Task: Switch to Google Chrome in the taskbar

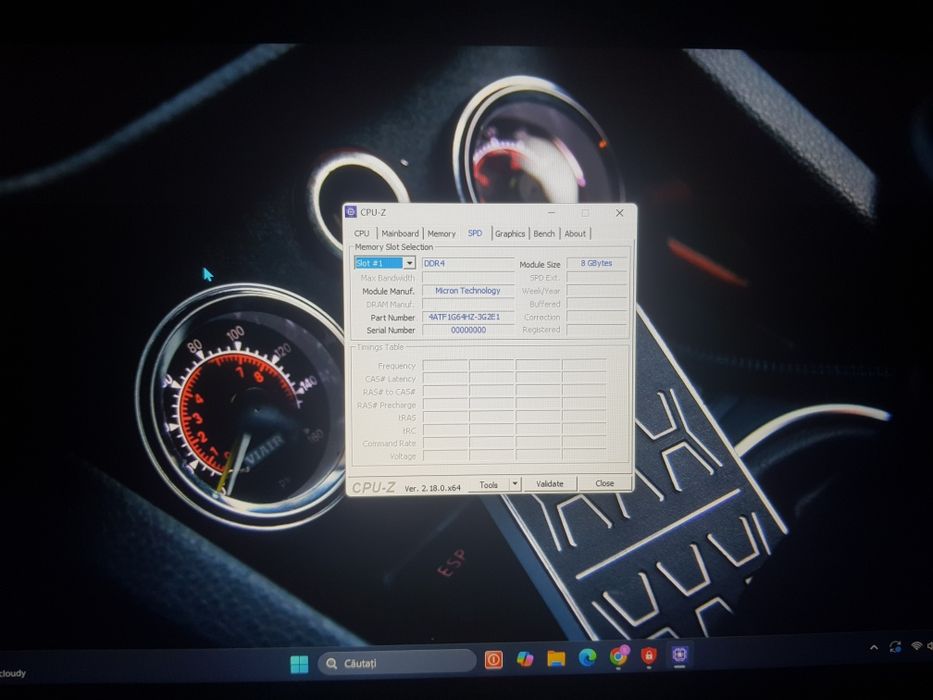Action: point(619,657)
